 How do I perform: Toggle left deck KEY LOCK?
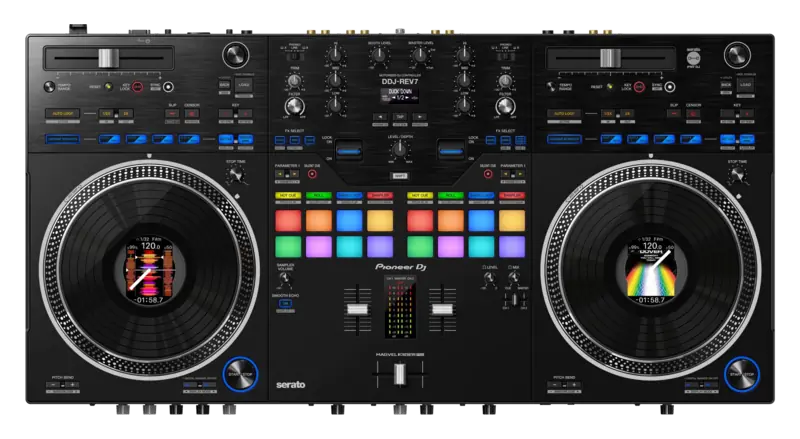pyautogui.click(x=138, y=87)
